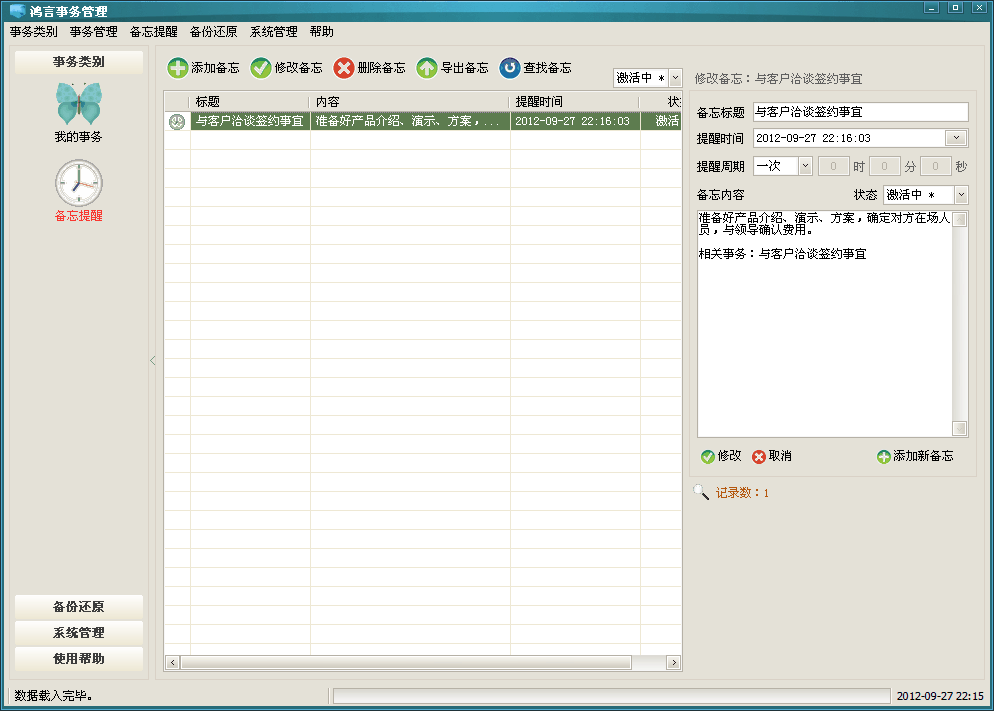The image size is (994, 711).
Task: Click the minutes 分 input field
Action: coord(884,166)
